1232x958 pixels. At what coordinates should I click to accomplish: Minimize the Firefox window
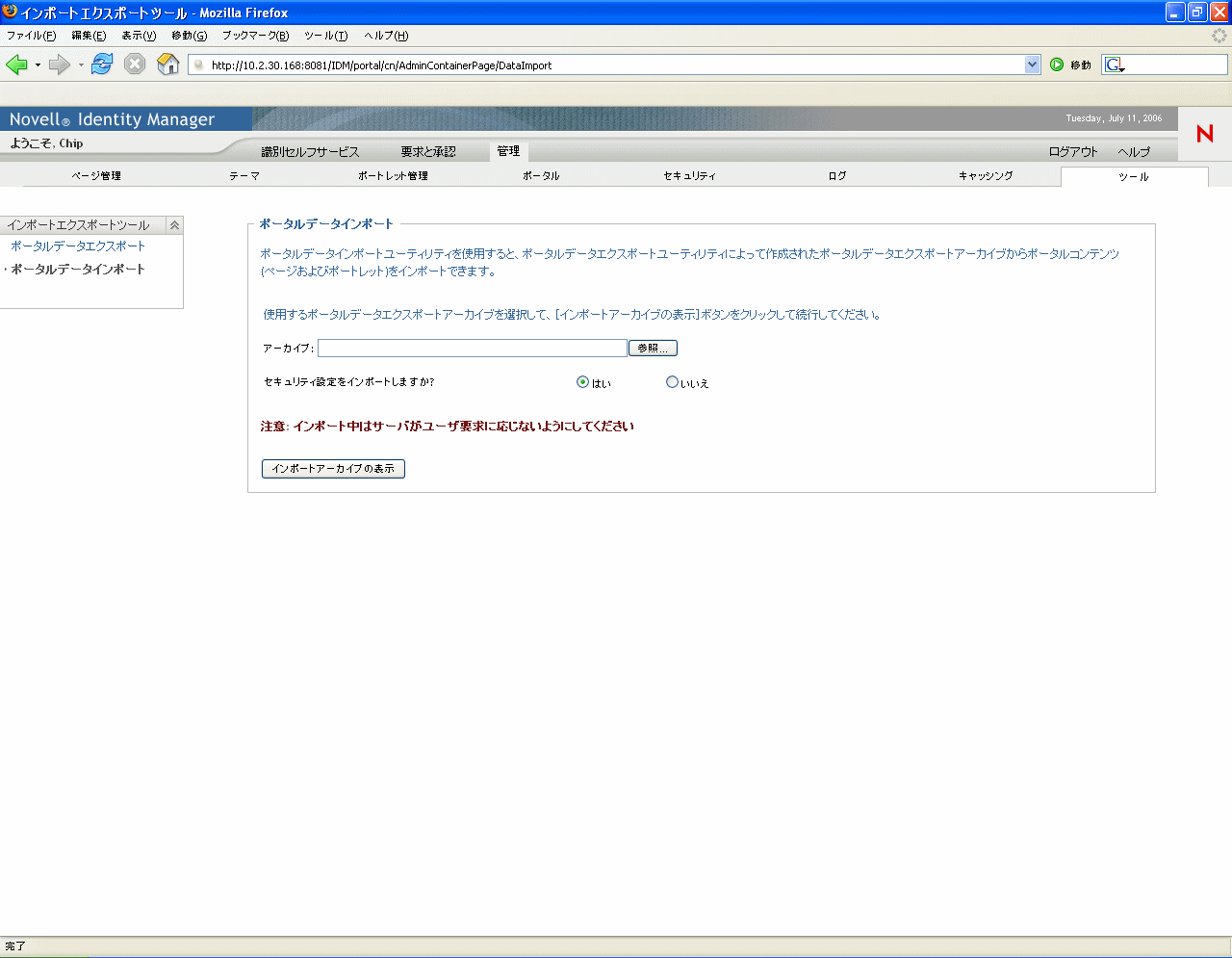1175,12
